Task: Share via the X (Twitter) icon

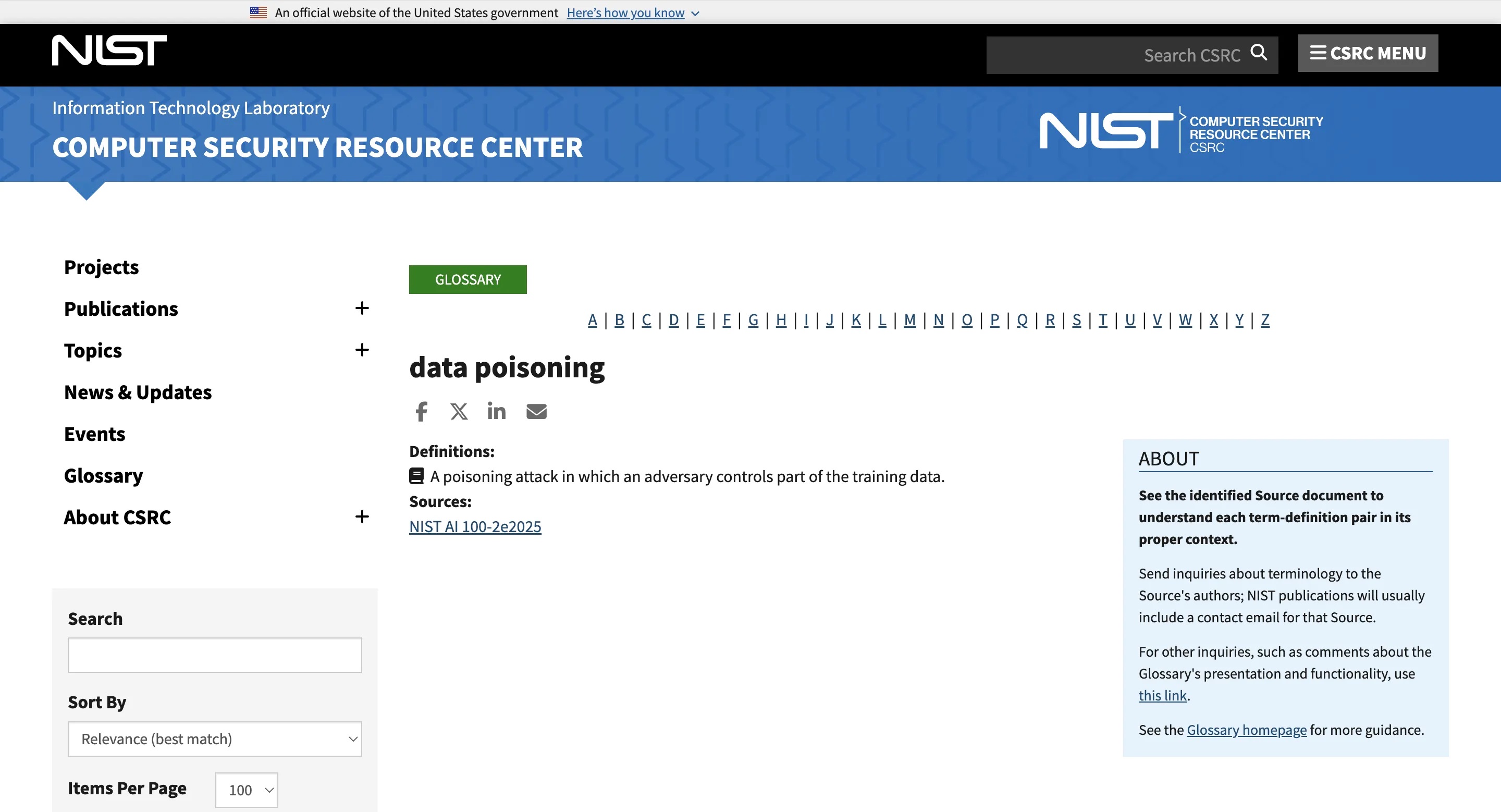Action: tap(459, 411)
